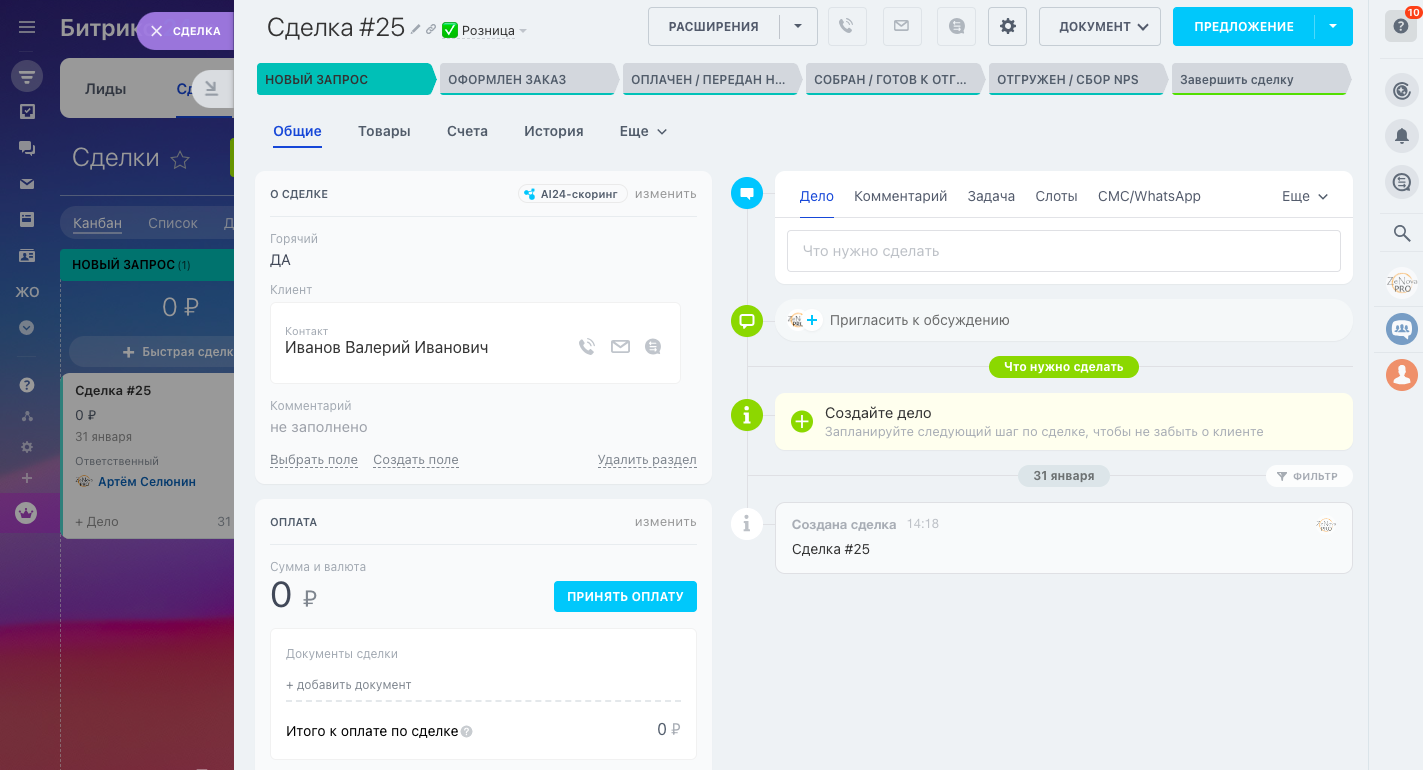The image size is (1423, 770).
Task: Select the Комментарий tab in timeline
Action: coord(900,196)
